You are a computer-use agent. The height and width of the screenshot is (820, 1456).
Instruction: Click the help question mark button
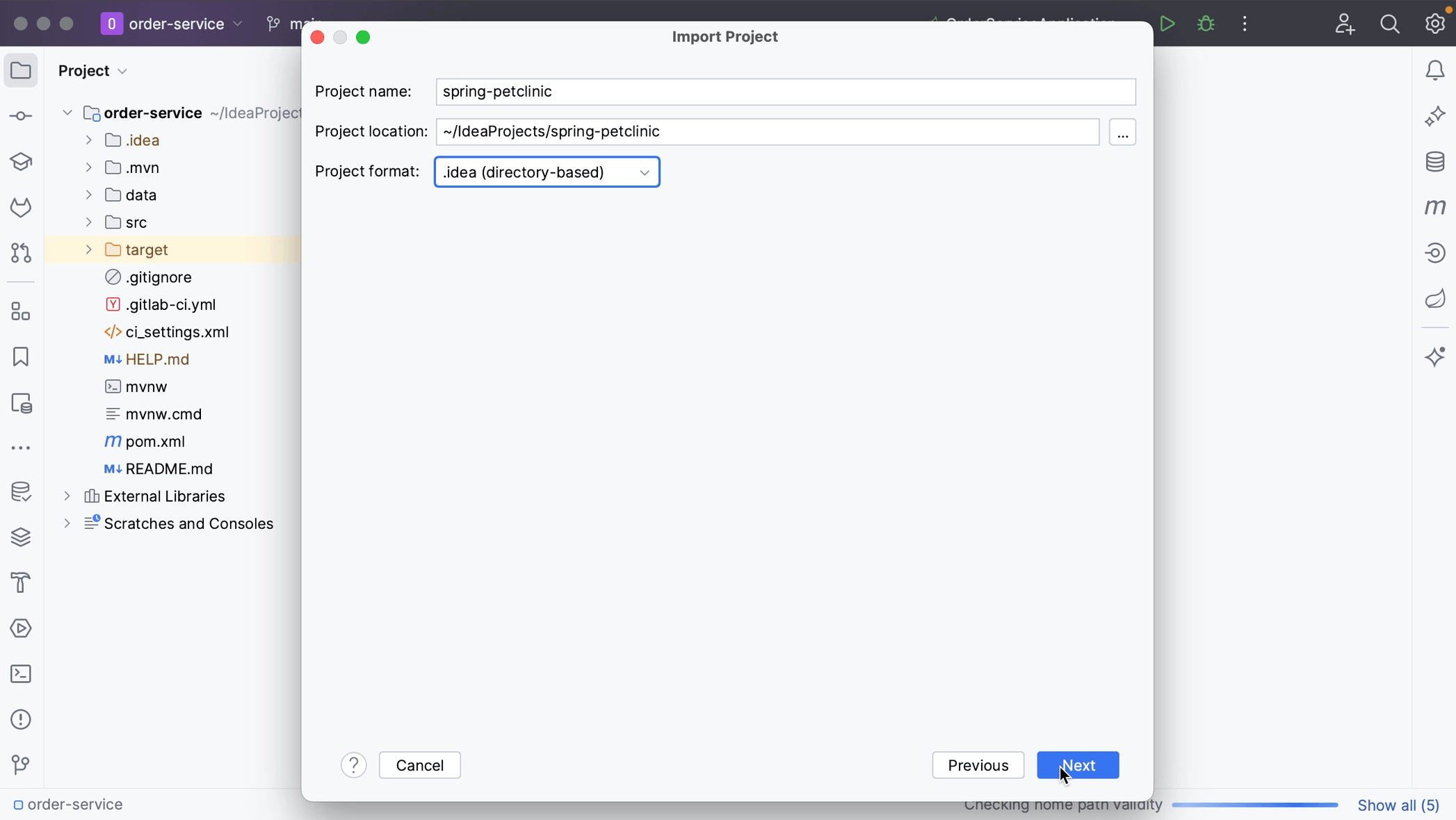point(353,765)
